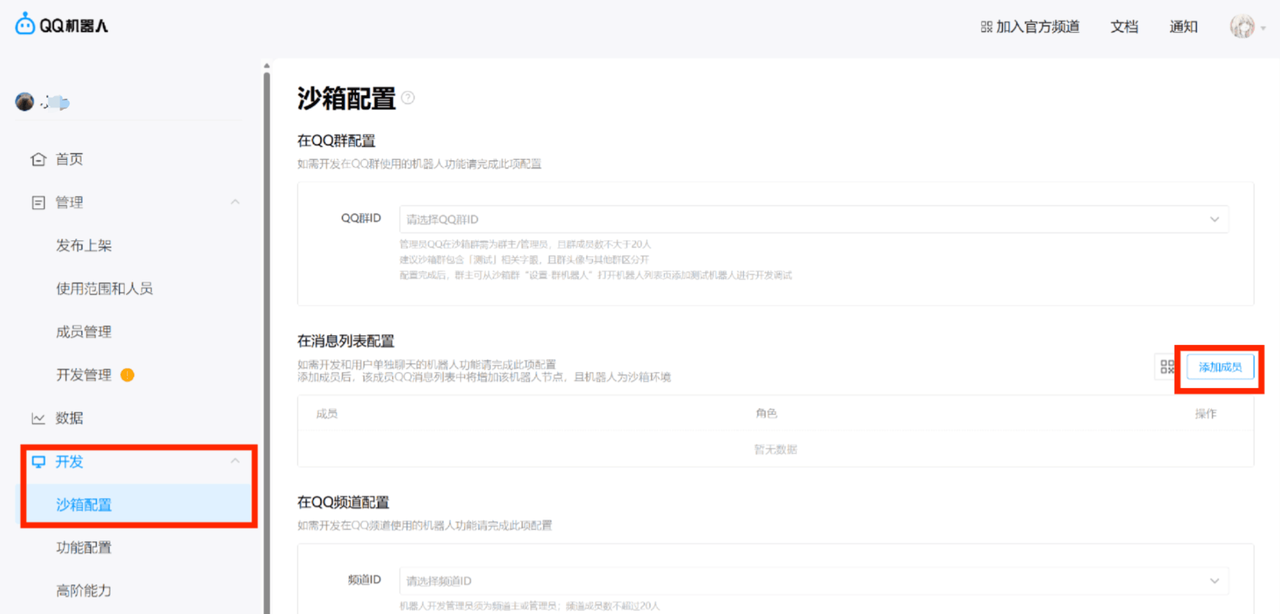Click the 添加成员 button
This screenshot has height=614, width=1280.
coord(1220,367)
